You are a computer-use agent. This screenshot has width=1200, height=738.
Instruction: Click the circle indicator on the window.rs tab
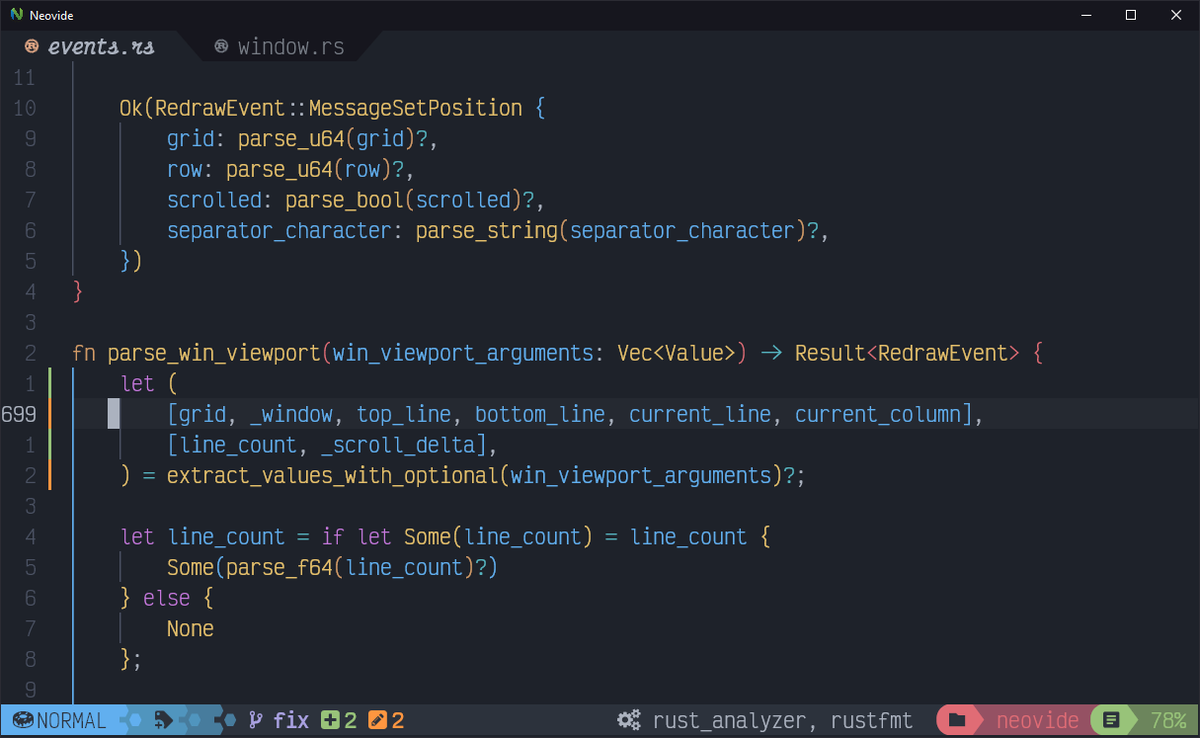[x=220, y=46]
